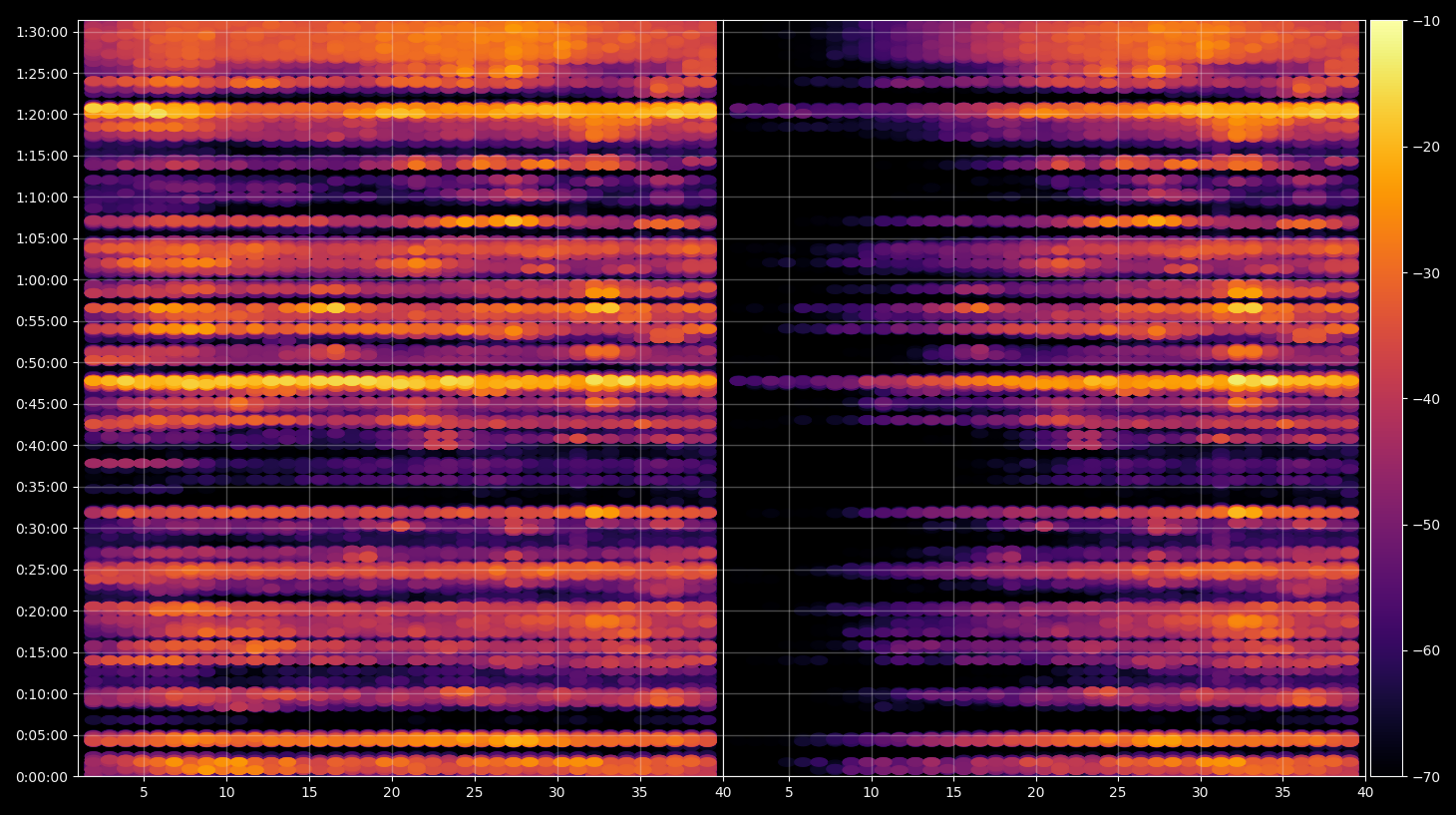Click x-axis label 5 under left spectrogram

[144, 793]
